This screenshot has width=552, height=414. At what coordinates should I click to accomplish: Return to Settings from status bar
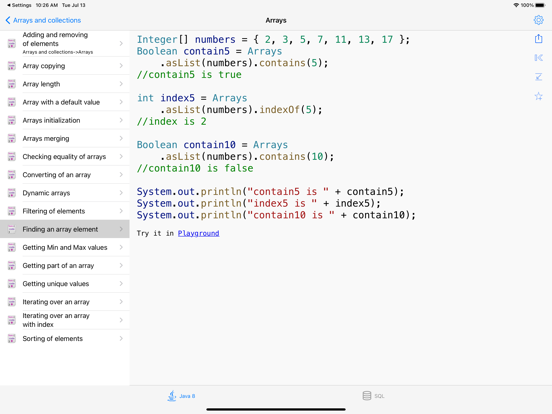tap(19, 5)
